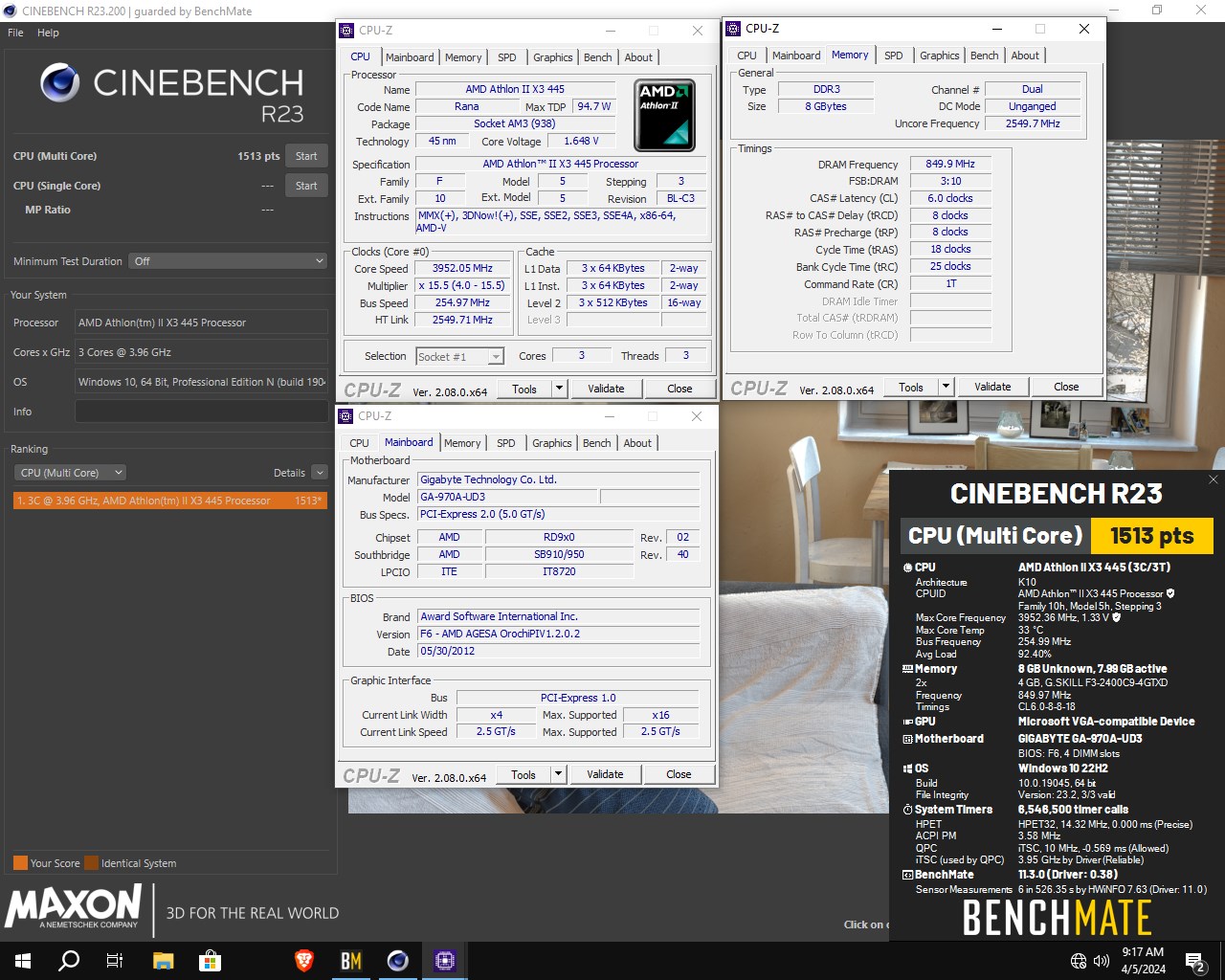This screenshot has width=1225, height=980.
Task: Restore down the Cinebench window
Action: (x=1157, y=11)
